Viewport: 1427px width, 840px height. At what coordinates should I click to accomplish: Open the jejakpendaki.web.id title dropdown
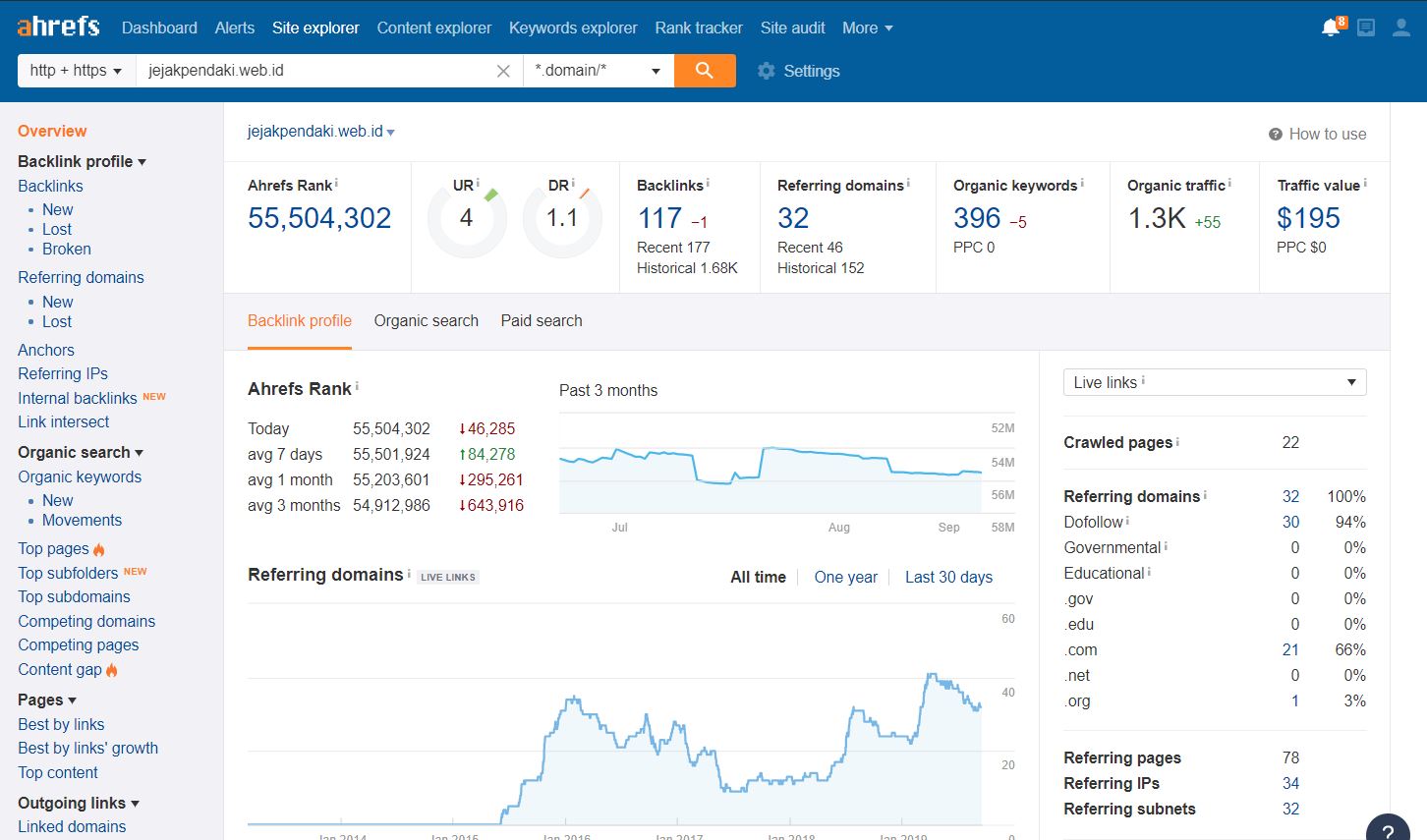coord(320,131)
